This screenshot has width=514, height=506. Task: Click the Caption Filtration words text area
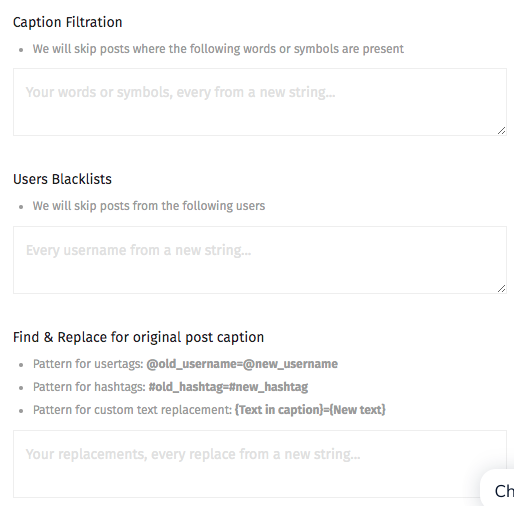click(260, 102)
